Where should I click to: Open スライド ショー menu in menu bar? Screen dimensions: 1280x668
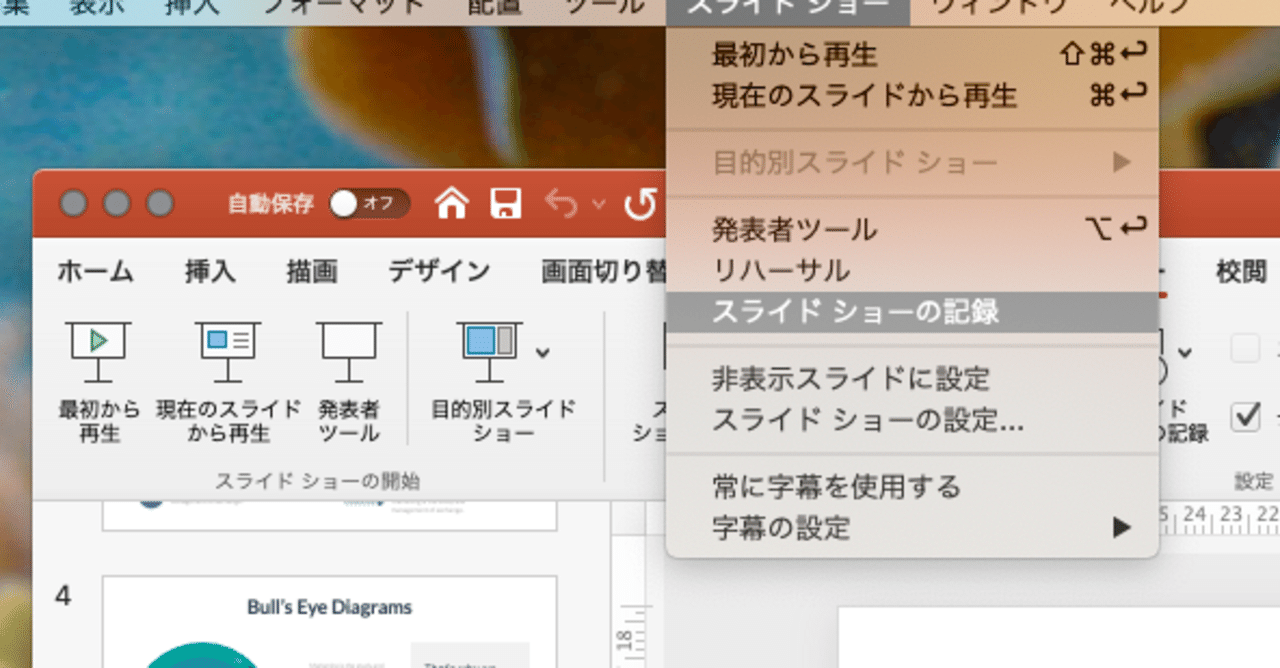[788, 8]
